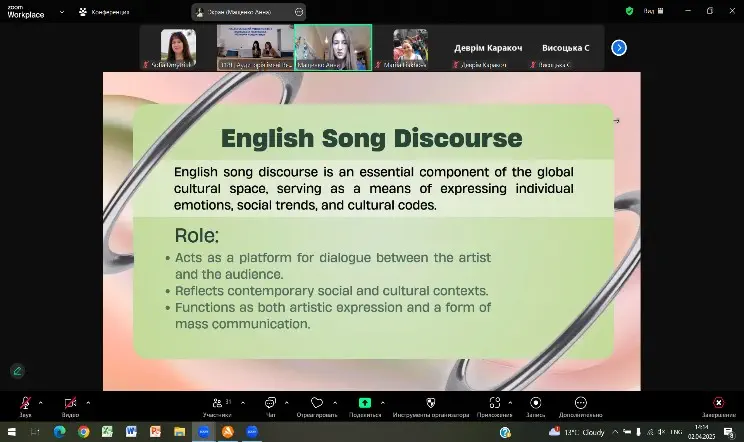The width and height of the screenshot is (744, 442).
Task: Open the View layout menu
Action: pyautogui.click(x=655, y=10)
